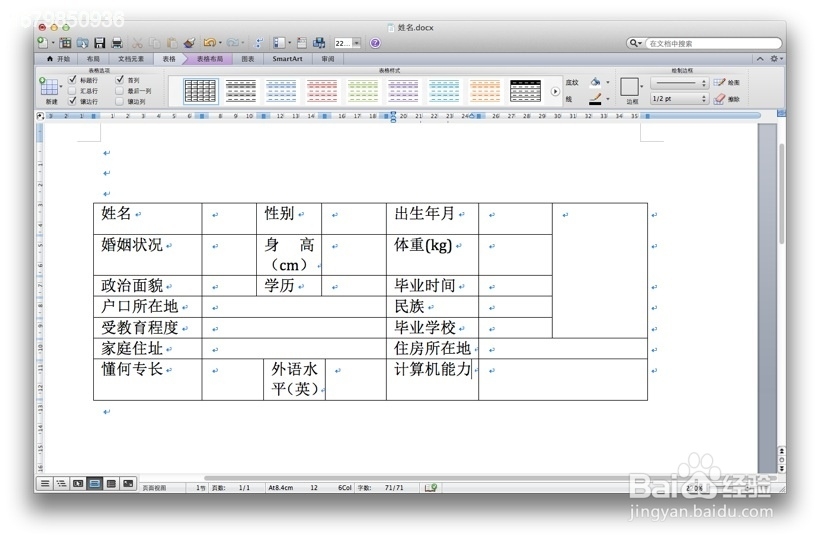
Task: Click the vertical scrollbar thumb
Action: 782,194
